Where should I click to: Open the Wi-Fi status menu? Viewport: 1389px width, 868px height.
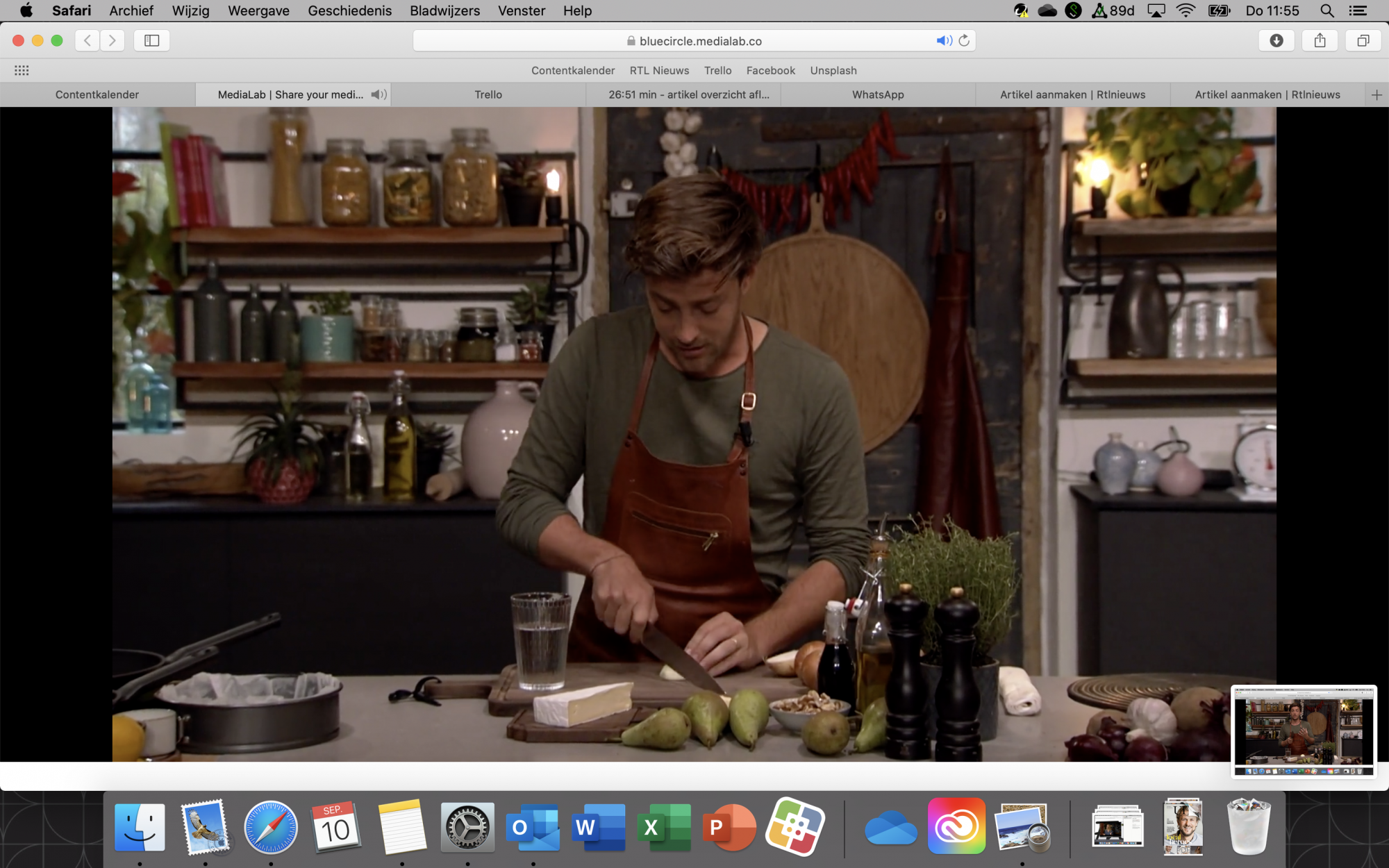(1184, 10)
